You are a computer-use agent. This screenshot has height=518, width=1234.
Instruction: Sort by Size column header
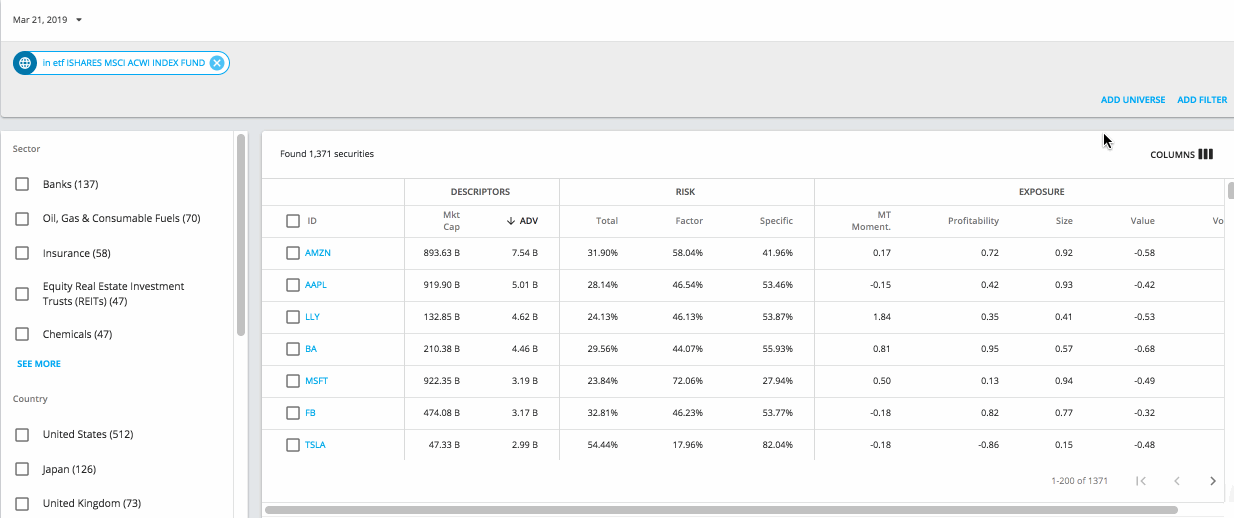point(1064,221)
